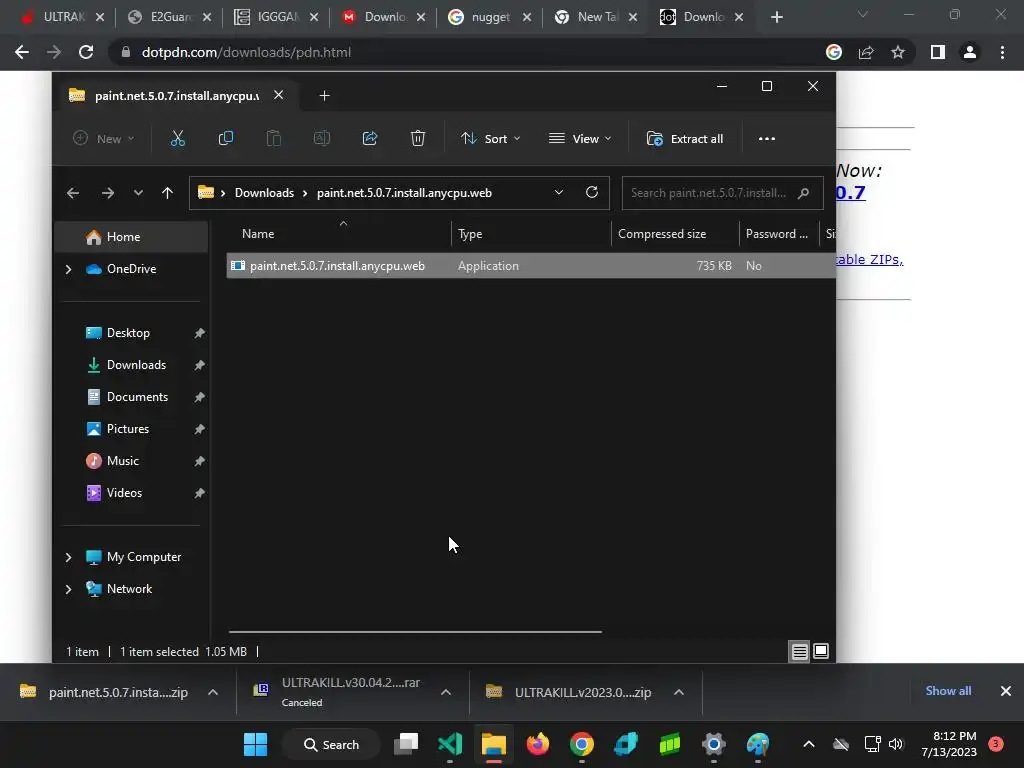Unpin Desktop using its pin icon
Image resolution: width=1024 pixels, height=768 pixels.
(x=199, y=333)
